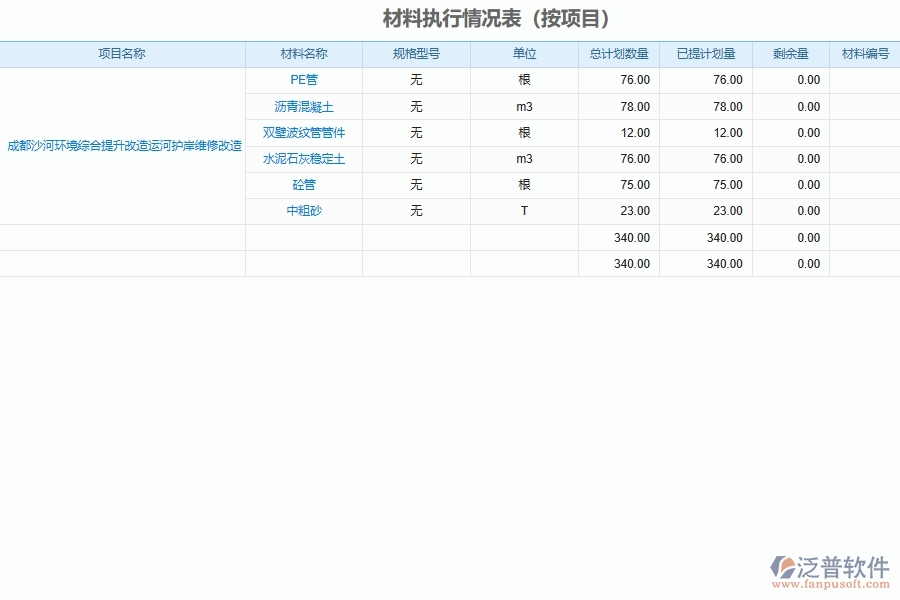Click the 已提计划量 column header
The height and width of the screenshot is (600, 900).
point(706,54)
